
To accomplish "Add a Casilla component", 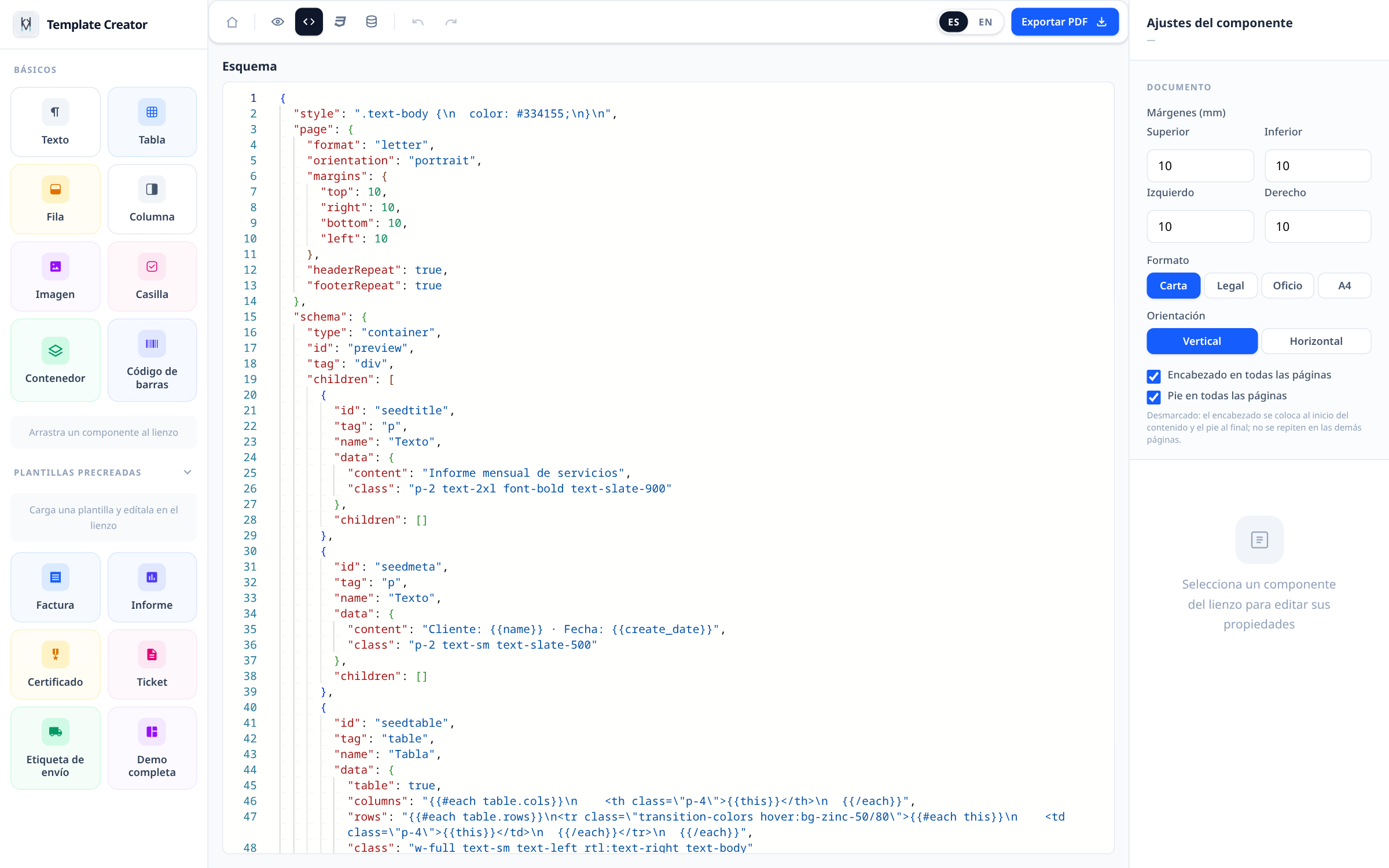I will tap(152, 277).
